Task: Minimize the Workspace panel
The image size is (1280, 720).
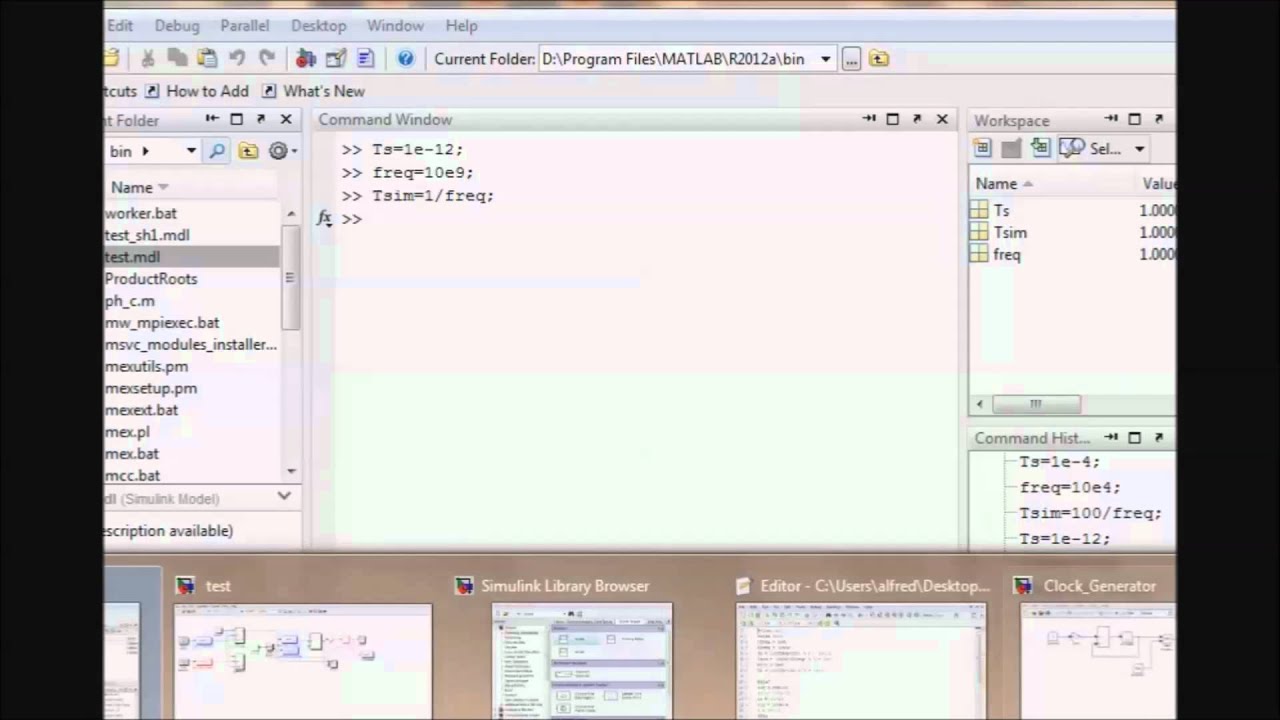Action: click(1111, 119)
